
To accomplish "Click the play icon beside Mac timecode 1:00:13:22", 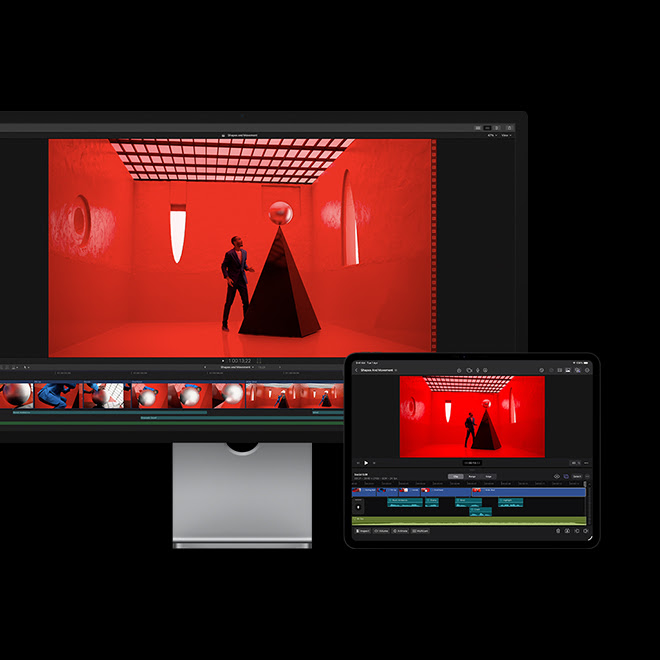I will tap(223, 361).
